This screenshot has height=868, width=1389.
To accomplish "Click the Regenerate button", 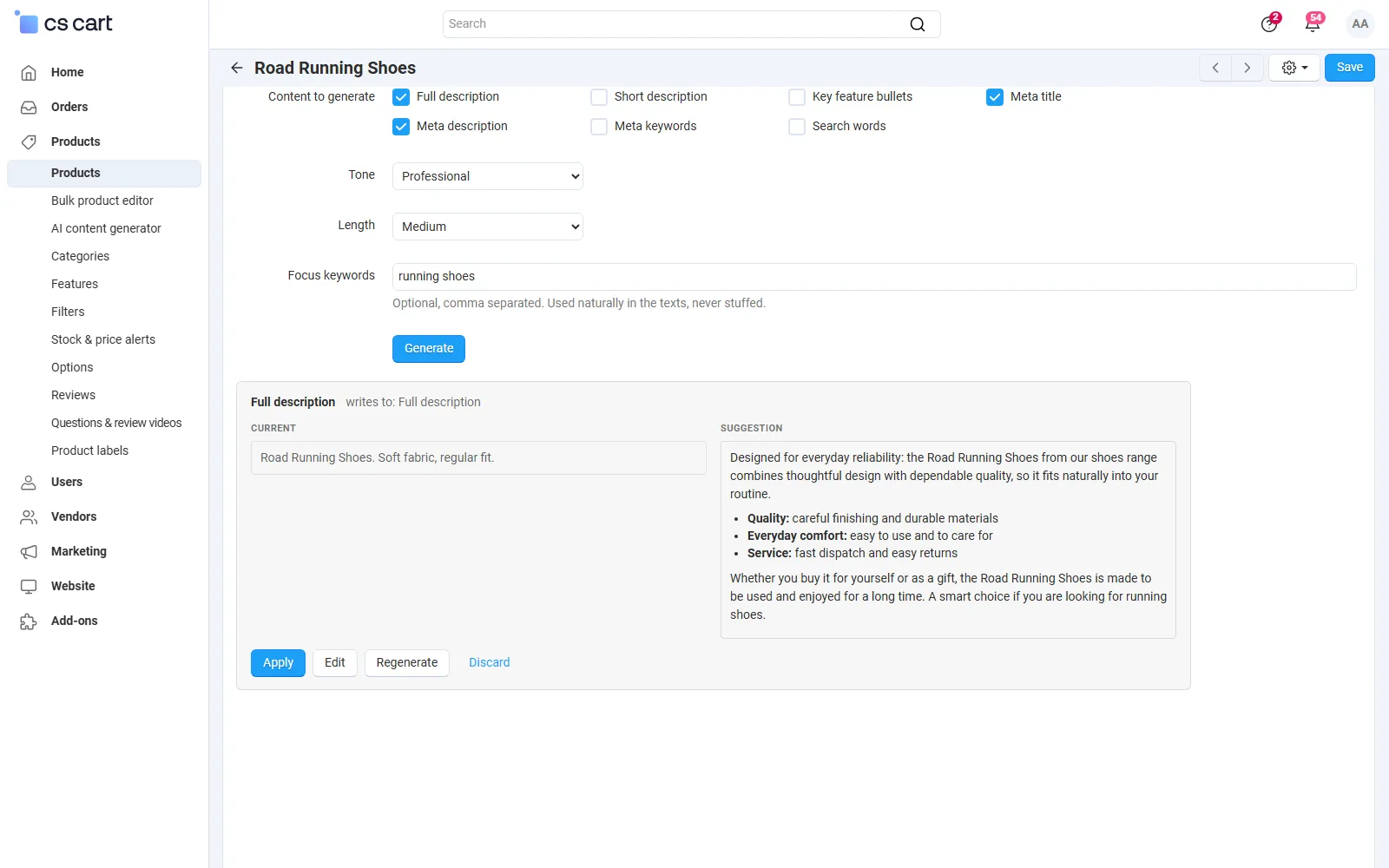I will pyautogui.click(x=407, y=663).
